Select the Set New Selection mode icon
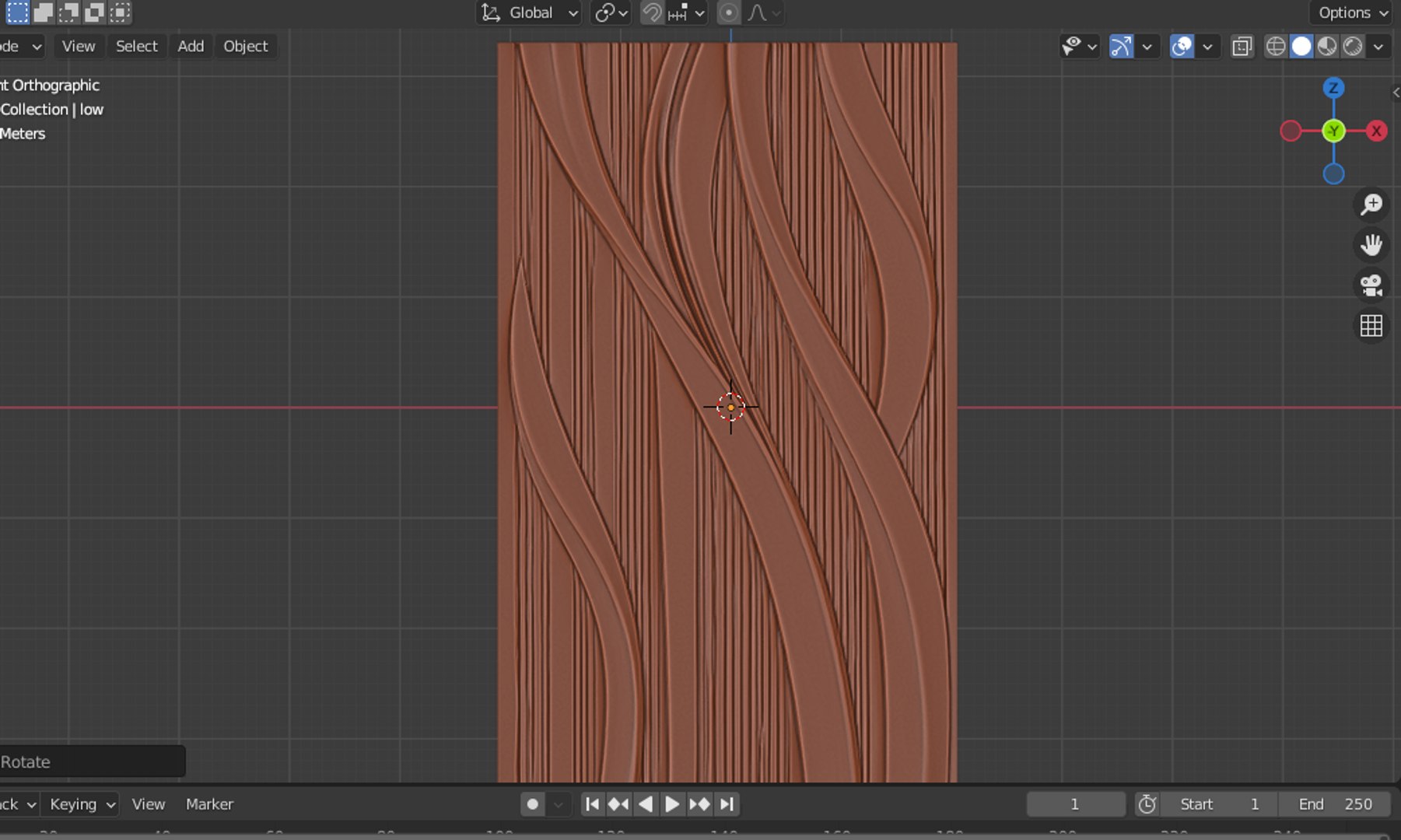This screenshot has height=840, width=1401. coord(17,12)
